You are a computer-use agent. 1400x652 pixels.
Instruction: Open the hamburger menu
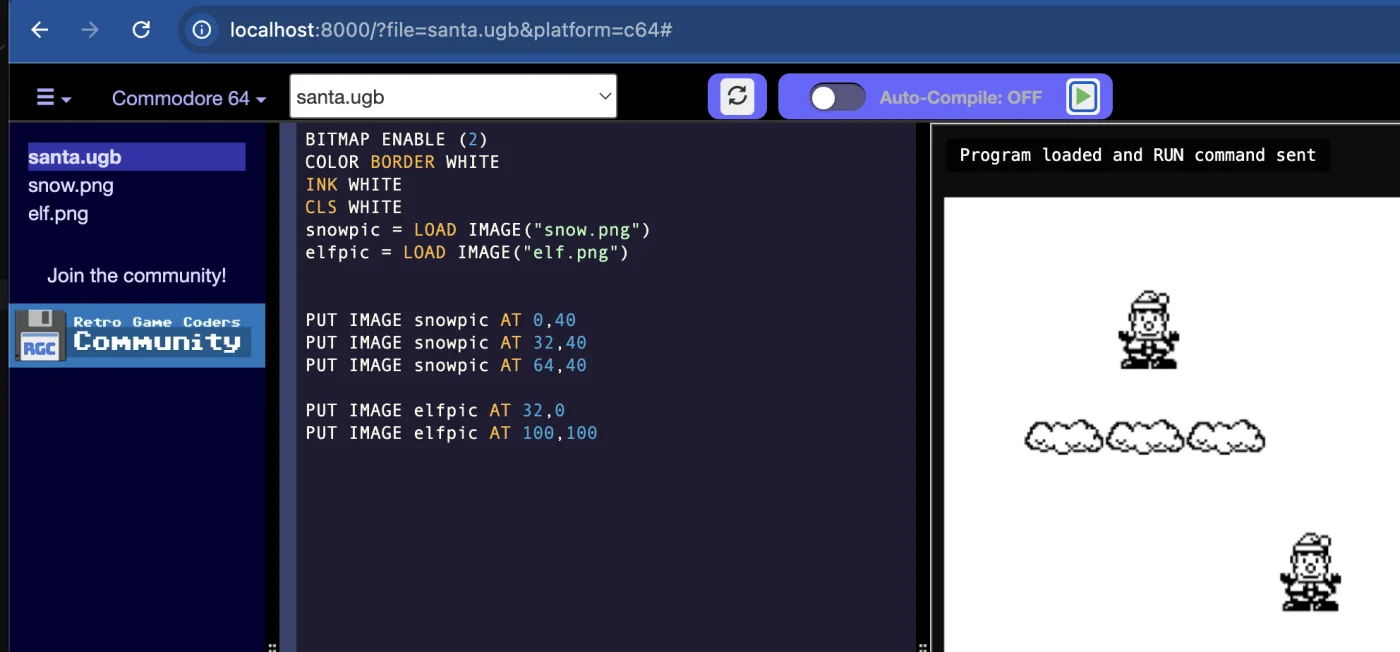click(54, 98)
